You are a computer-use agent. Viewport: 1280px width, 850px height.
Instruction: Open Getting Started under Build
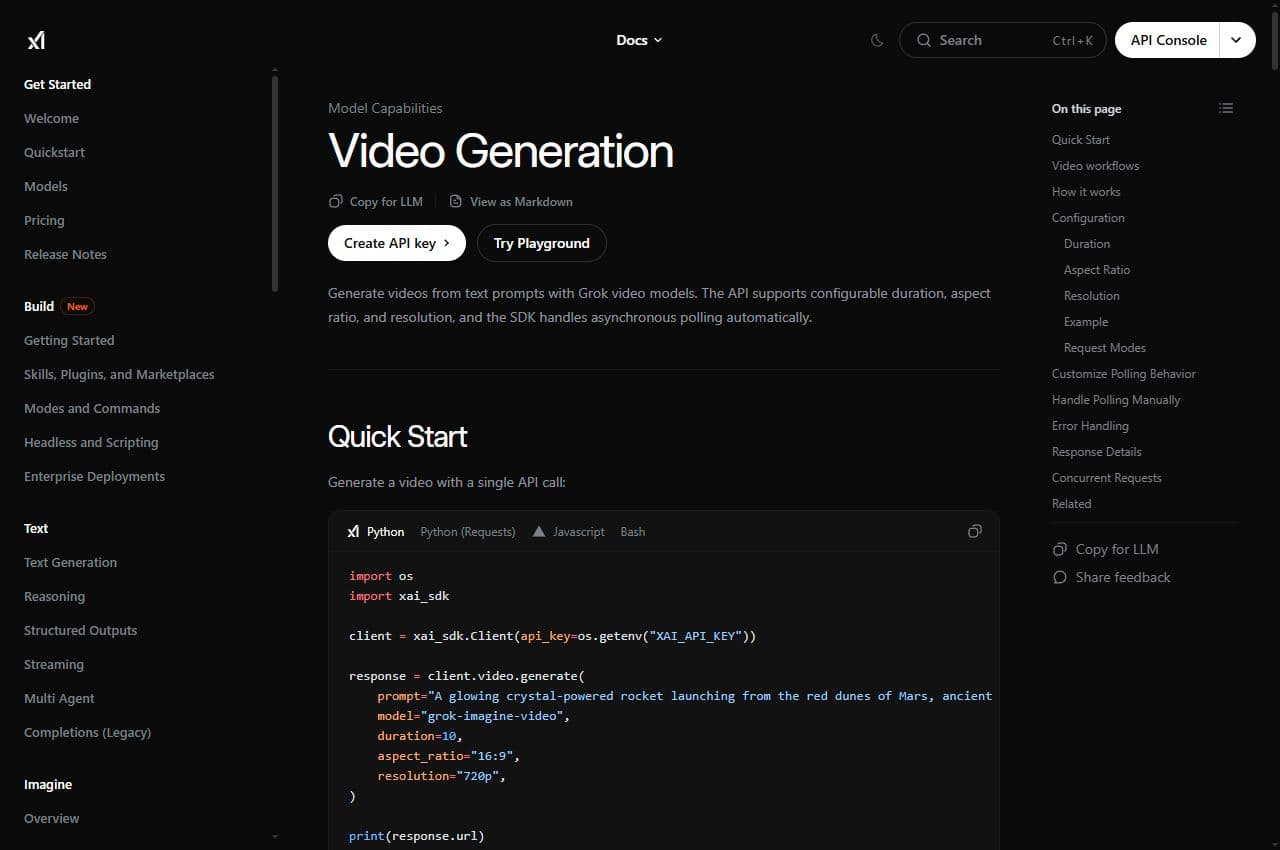(x=69, y=340)
